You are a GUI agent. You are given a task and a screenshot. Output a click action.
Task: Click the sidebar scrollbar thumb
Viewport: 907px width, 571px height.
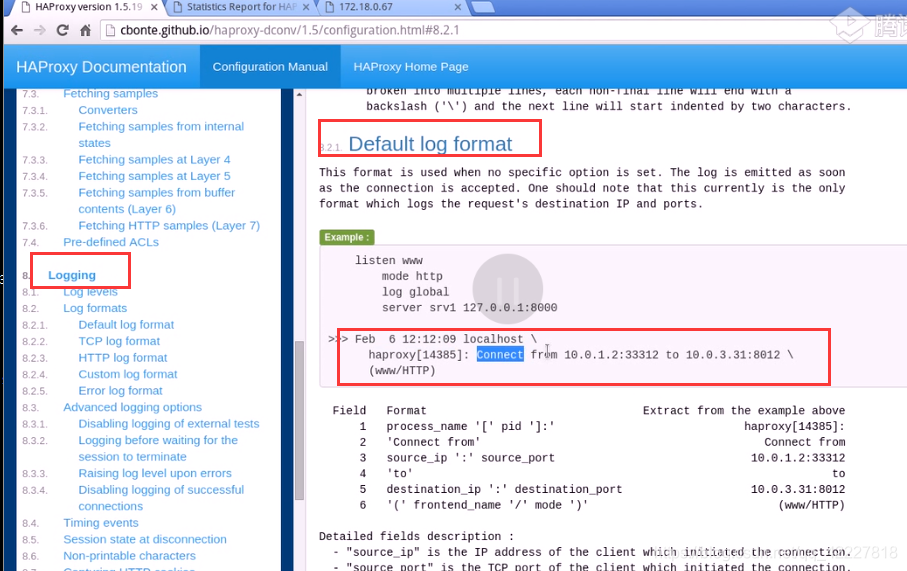click(x=299, y=420)
